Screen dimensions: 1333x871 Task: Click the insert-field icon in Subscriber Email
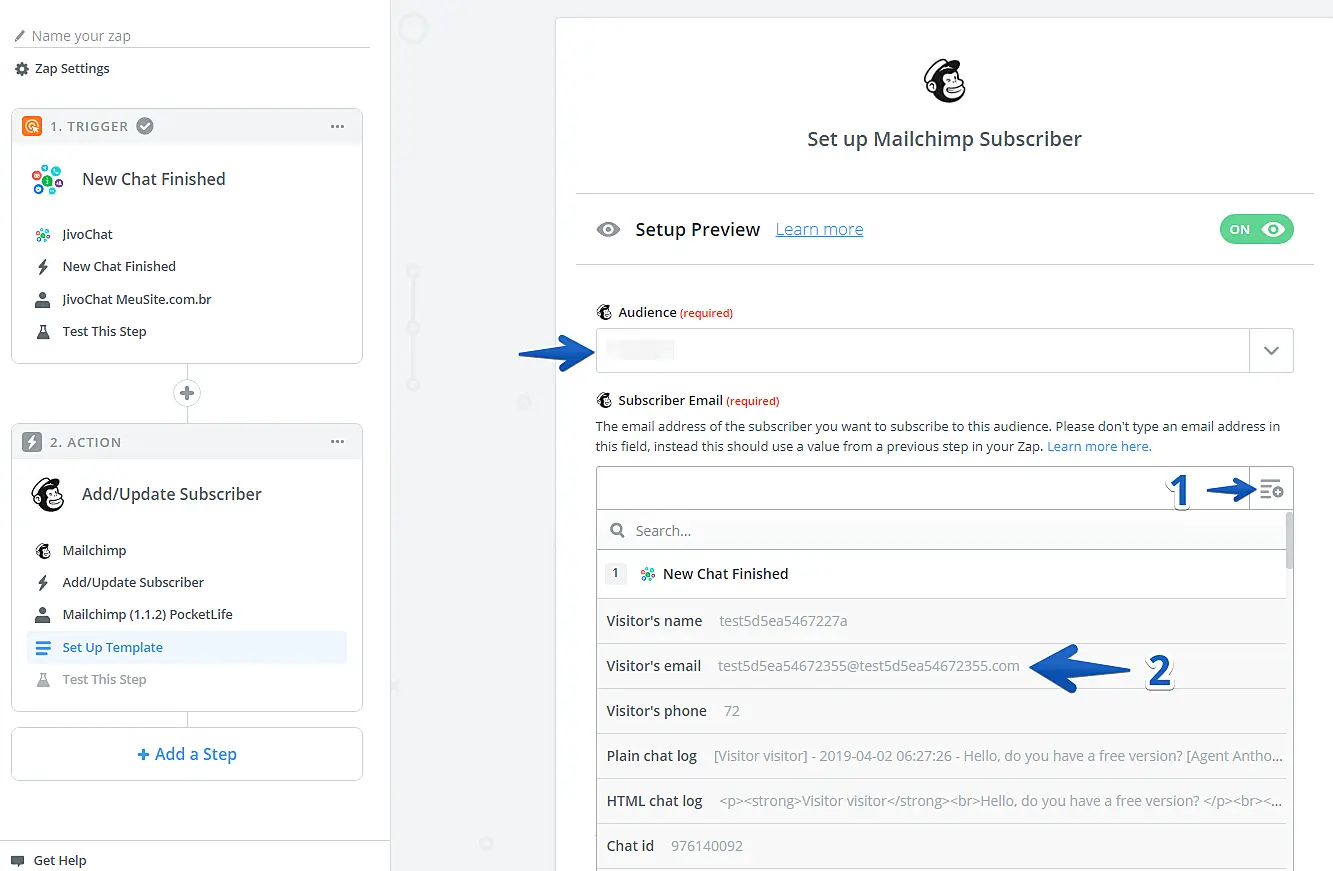point(1271,490)
